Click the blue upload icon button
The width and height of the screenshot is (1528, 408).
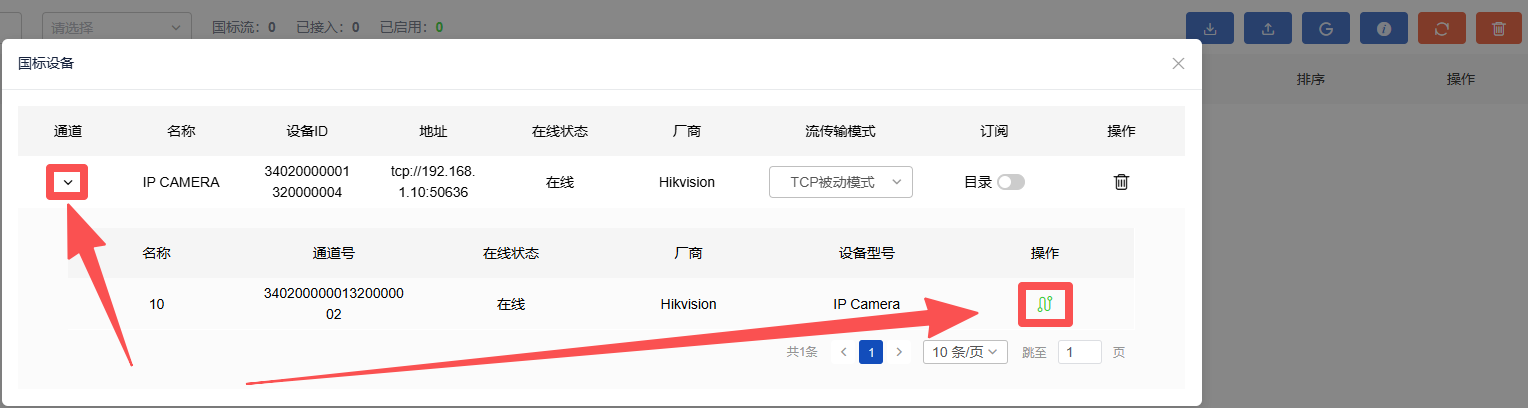1268,28
